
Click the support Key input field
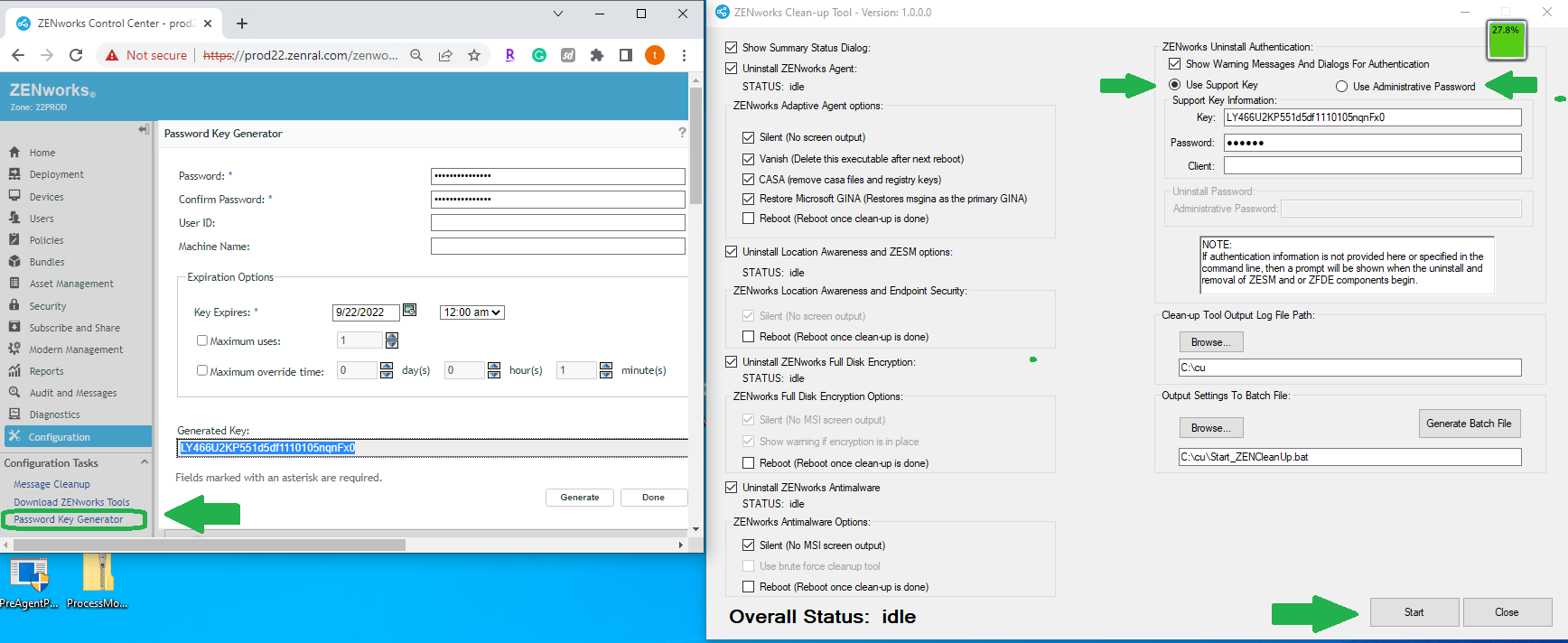point(1372,117)
